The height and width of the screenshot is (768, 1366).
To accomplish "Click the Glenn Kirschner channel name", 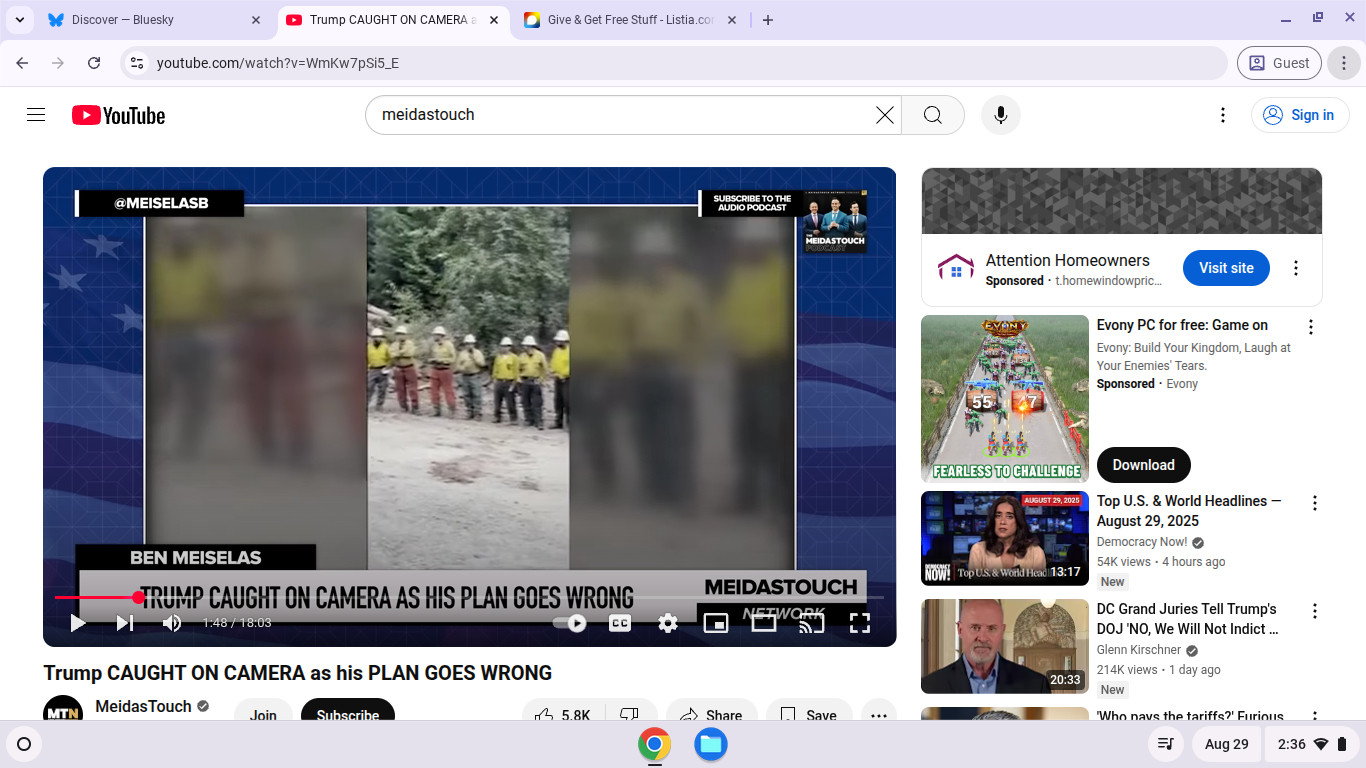I will tap(1140, 650).
